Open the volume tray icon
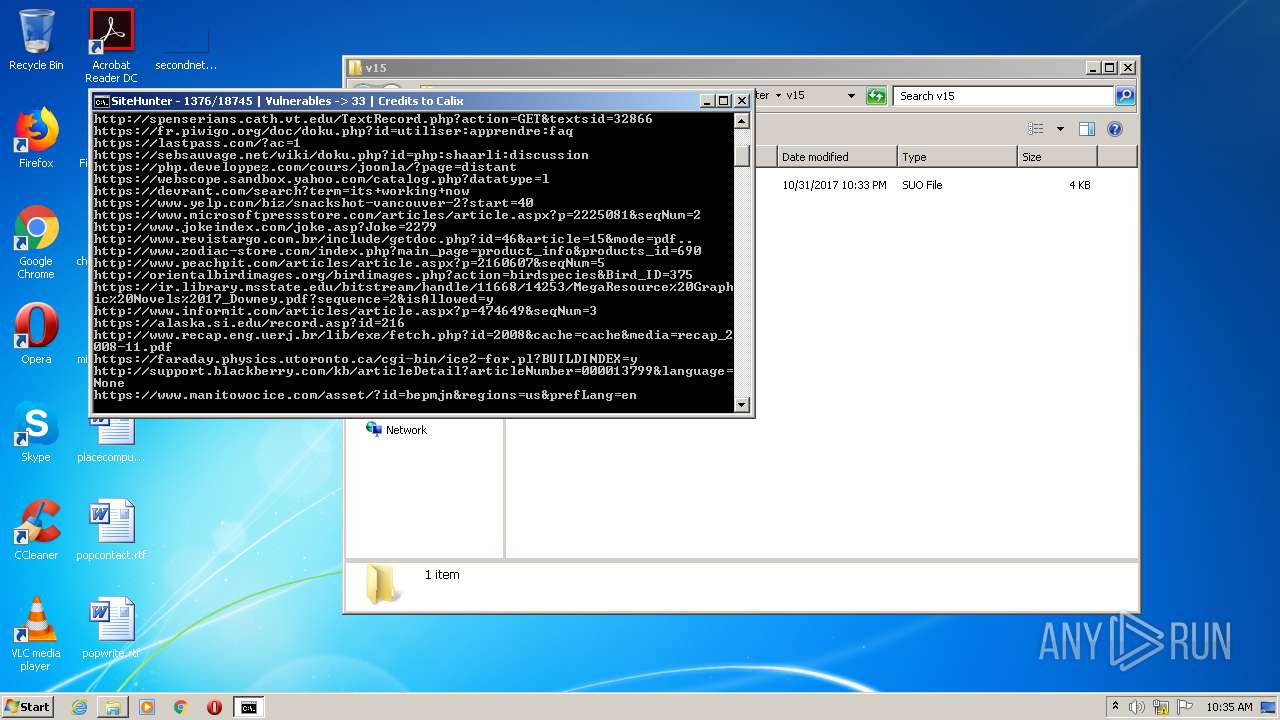 [x=1137, y=707]
